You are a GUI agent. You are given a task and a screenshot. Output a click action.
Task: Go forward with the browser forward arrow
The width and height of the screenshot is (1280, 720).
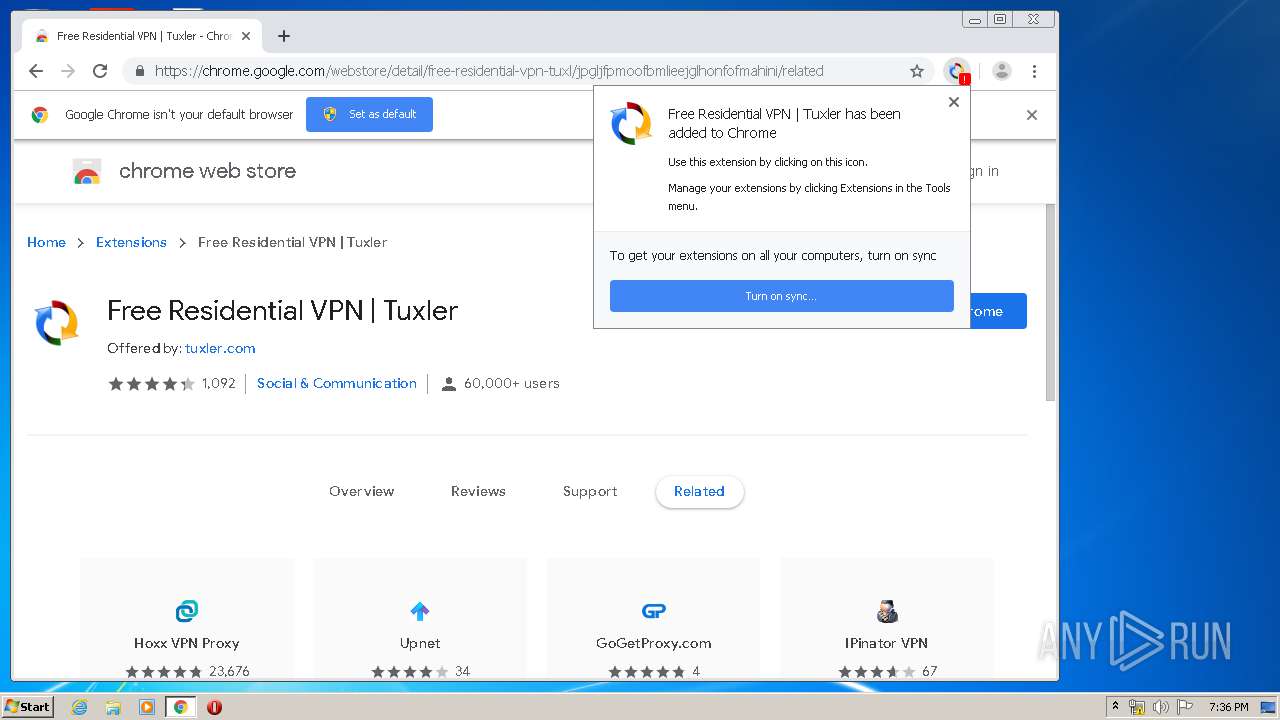click(x=68, y=71)
